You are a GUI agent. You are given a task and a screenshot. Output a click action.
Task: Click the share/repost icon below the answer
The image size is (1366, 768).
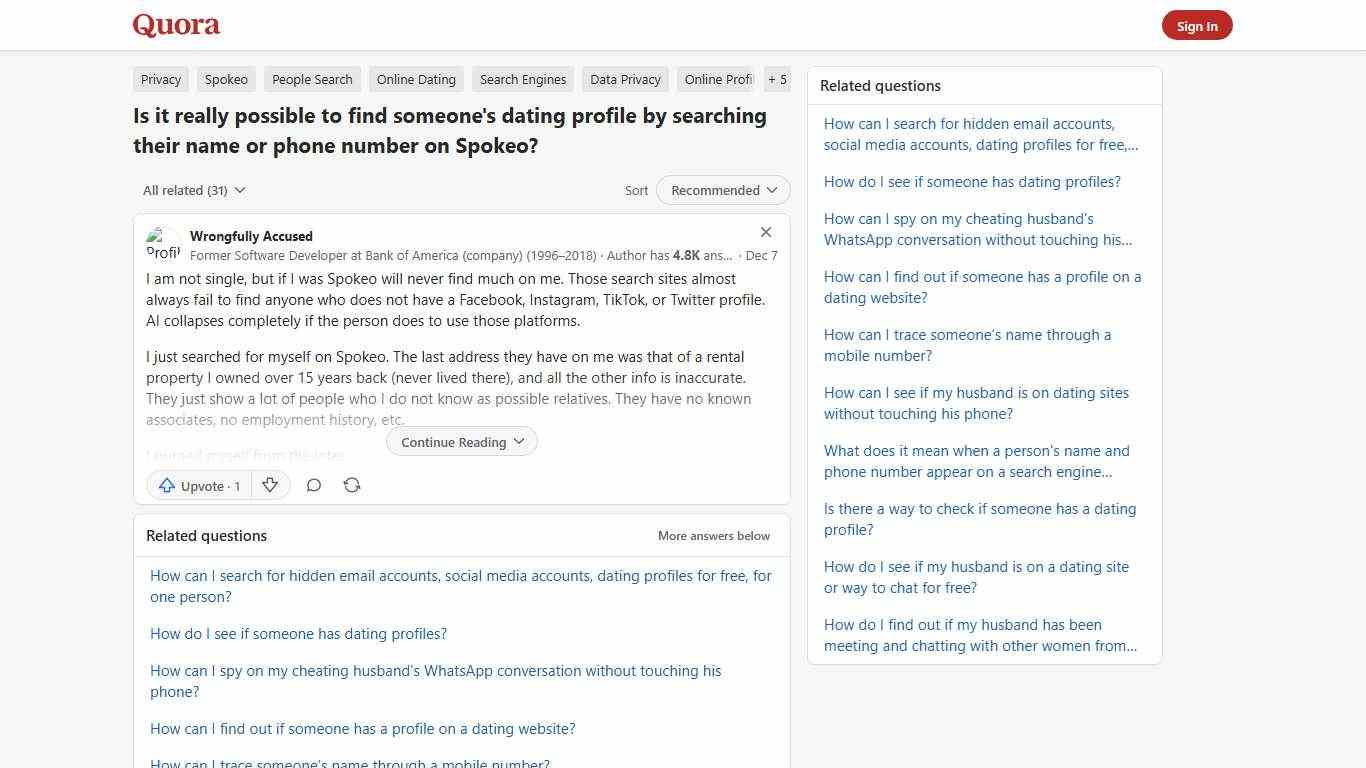coord(351,485)
